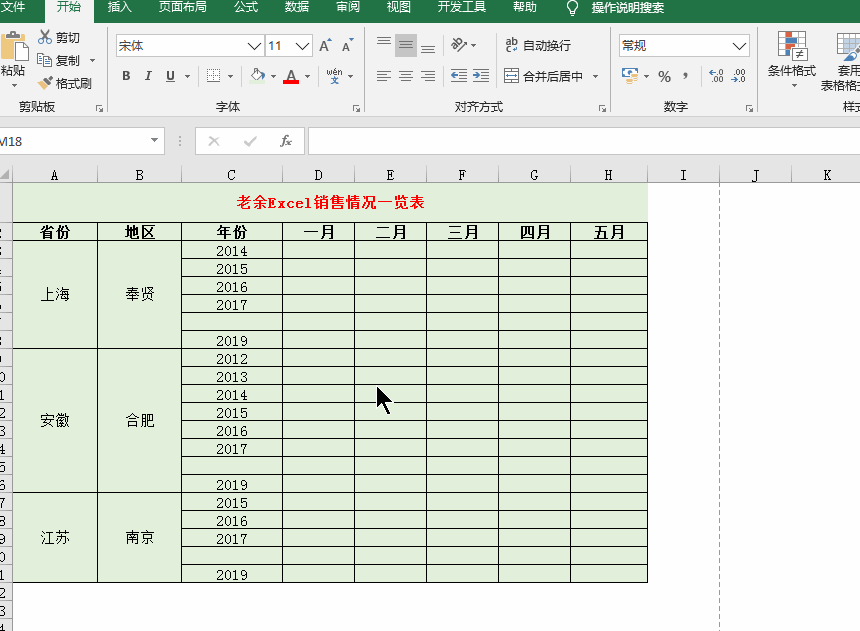Decrease font size with small A icon
The width and height of the screenshot is (860, 631).
(348, 46)
